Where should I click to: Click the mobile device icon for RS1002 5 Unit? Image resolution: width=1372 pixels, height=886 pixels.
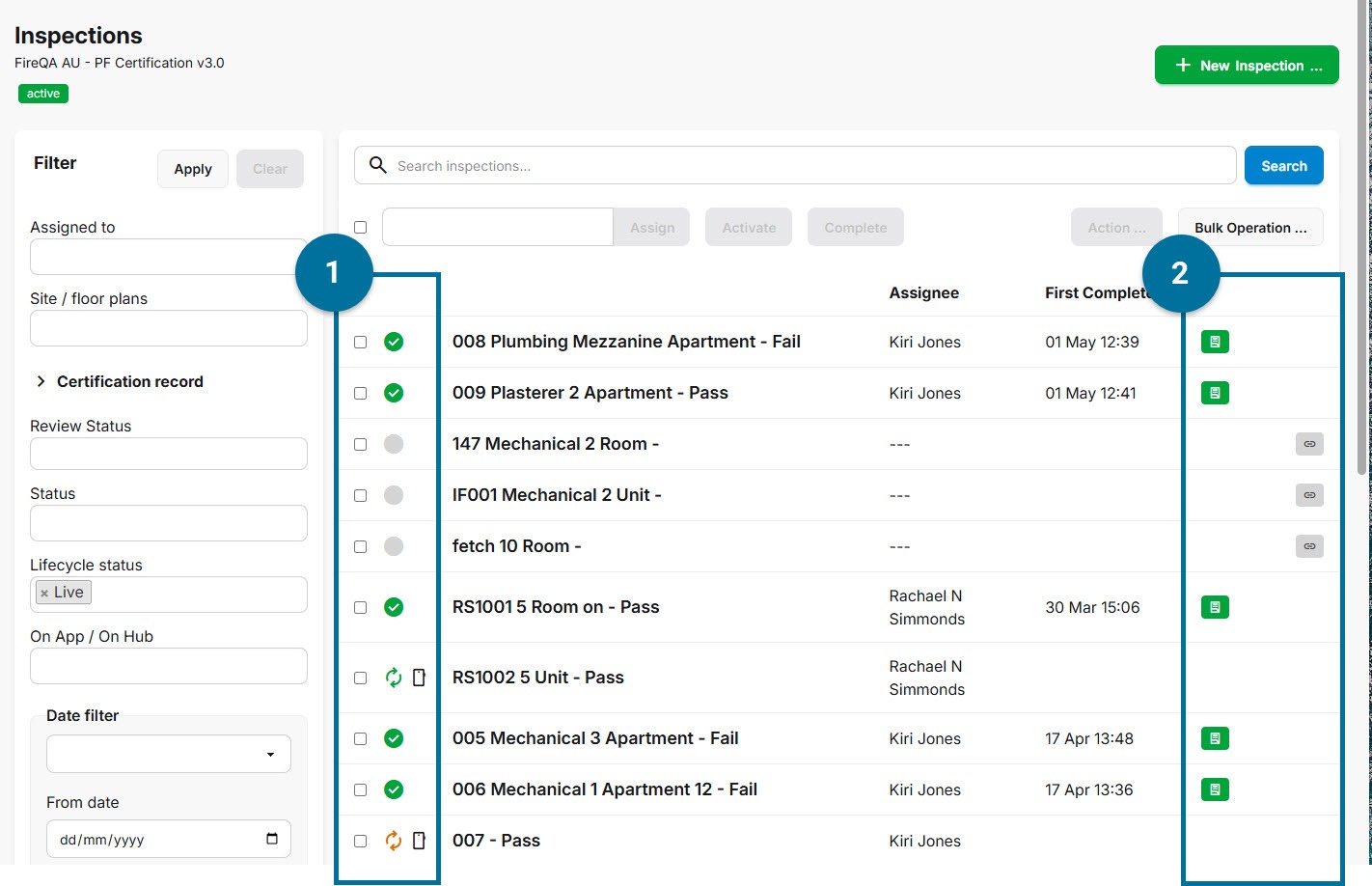point(419,678)
